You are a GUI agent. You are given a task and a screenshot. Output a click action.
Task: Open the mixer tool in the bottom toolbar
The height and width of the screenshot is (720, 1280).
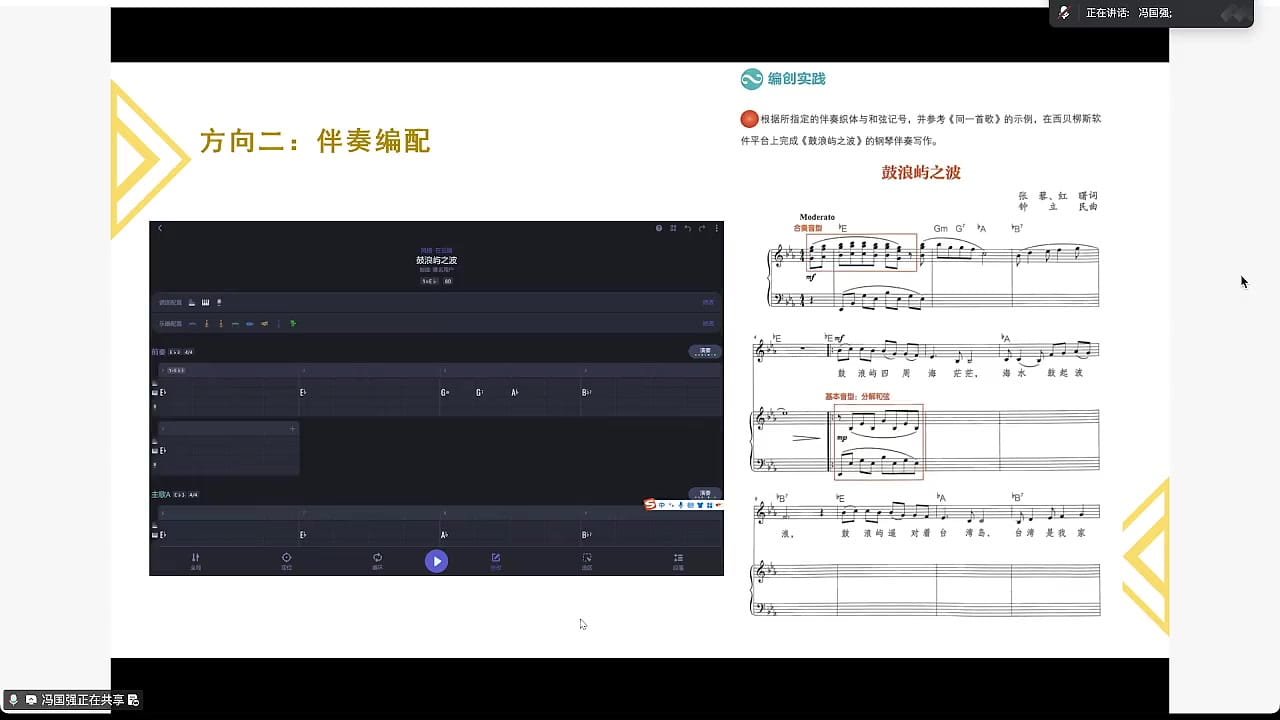click(x=195, y=561)
